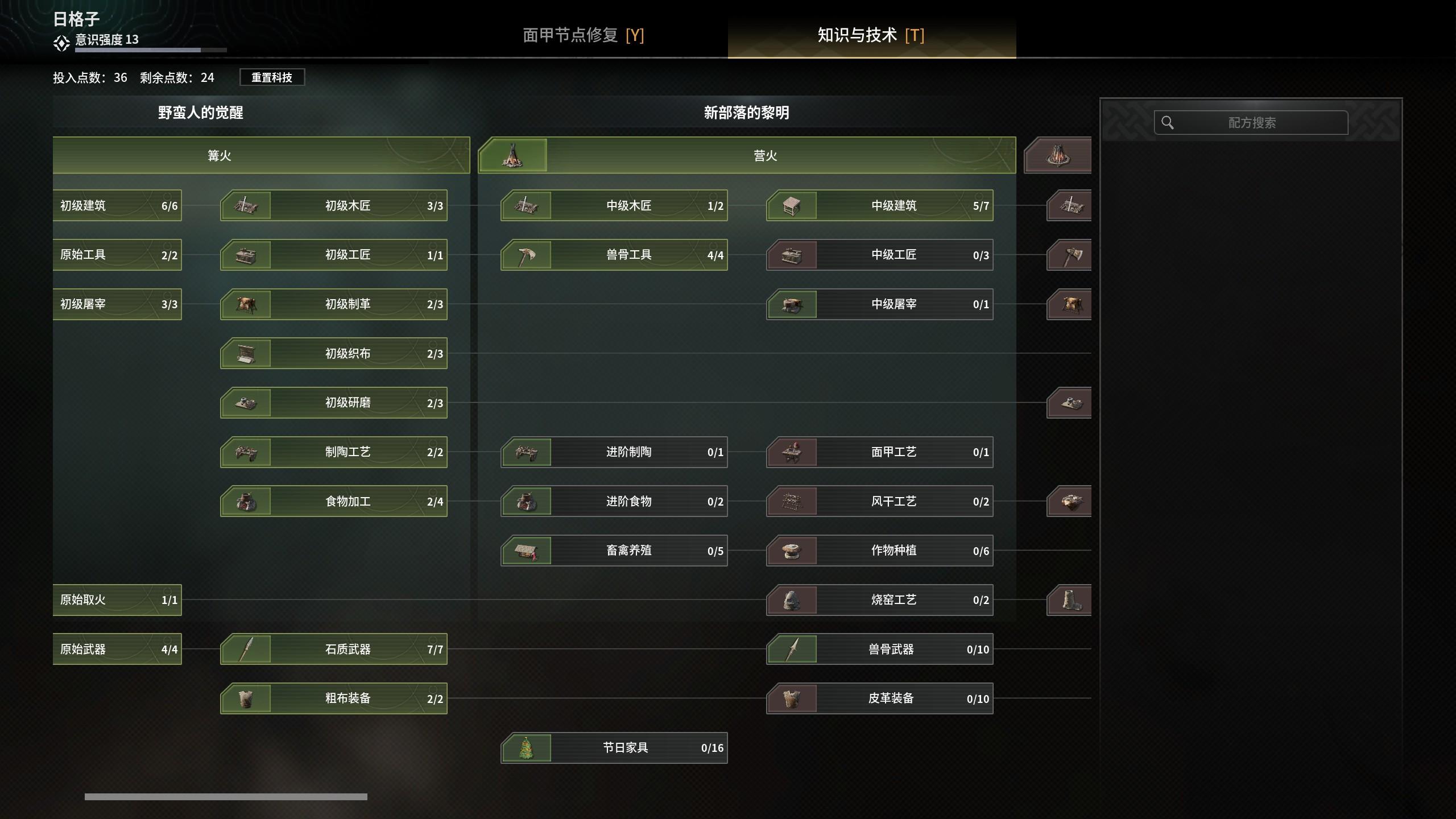Switch to the 面甲节点修复 tab
This screenshot has width=1456, height=819.
(x=583, y=35)
